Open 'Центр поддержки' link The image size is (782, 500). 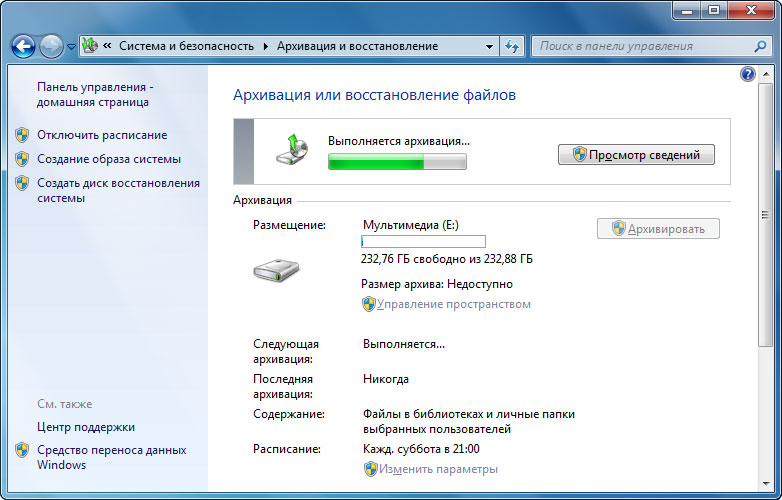[x=86, y=427]
